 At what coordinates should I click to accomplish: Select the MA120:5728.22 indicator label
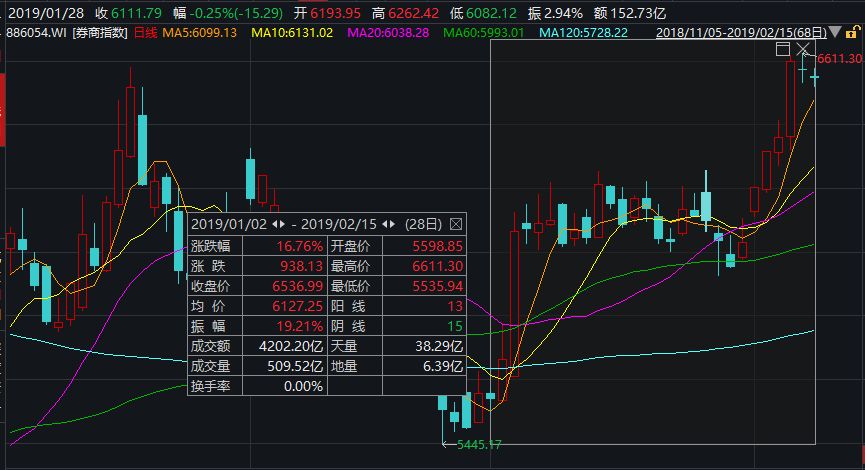pyautogui.click(x=584, y=33)
